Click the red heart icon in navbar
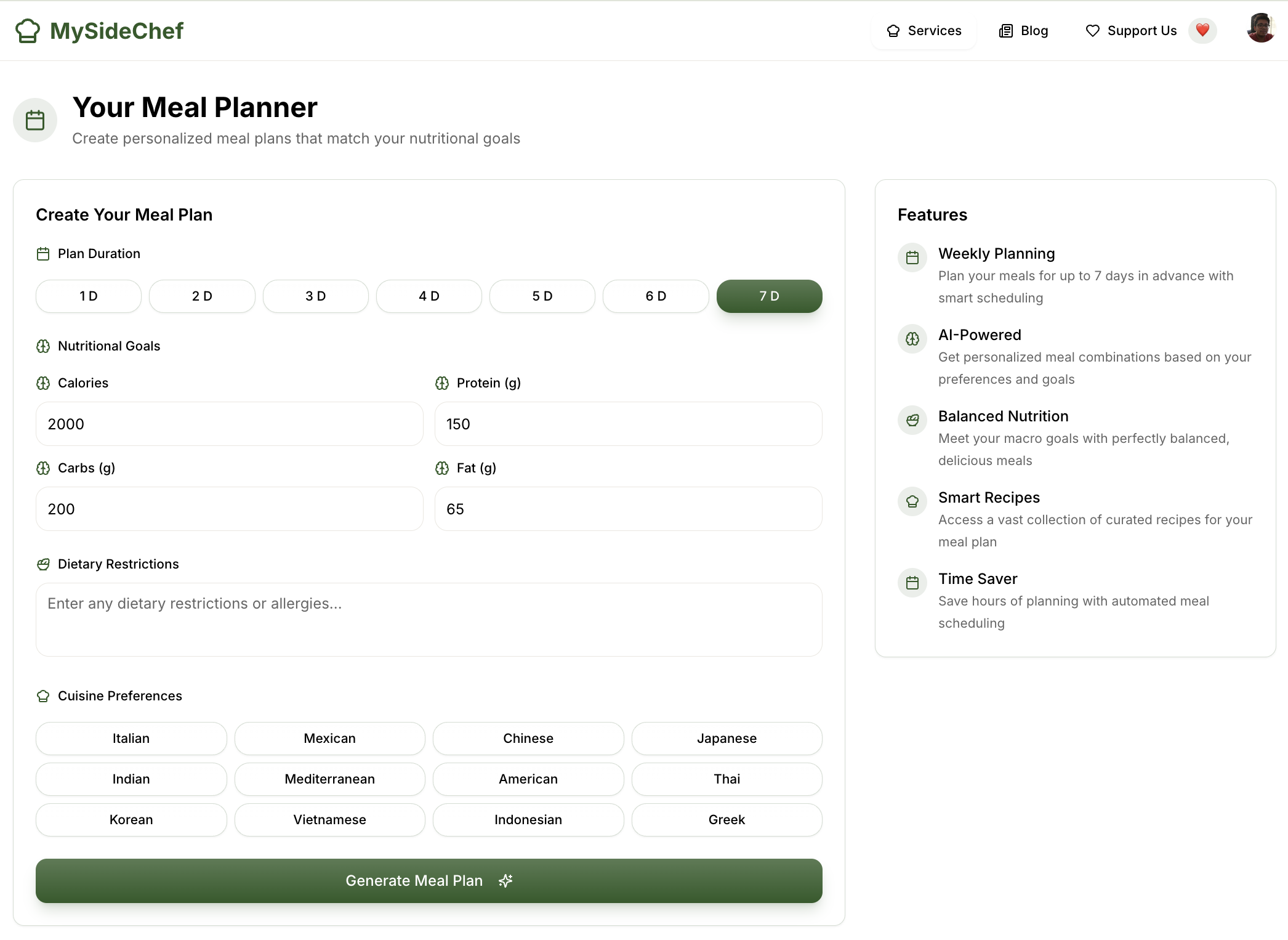 pyautogui.click(x=1202, y=30)
